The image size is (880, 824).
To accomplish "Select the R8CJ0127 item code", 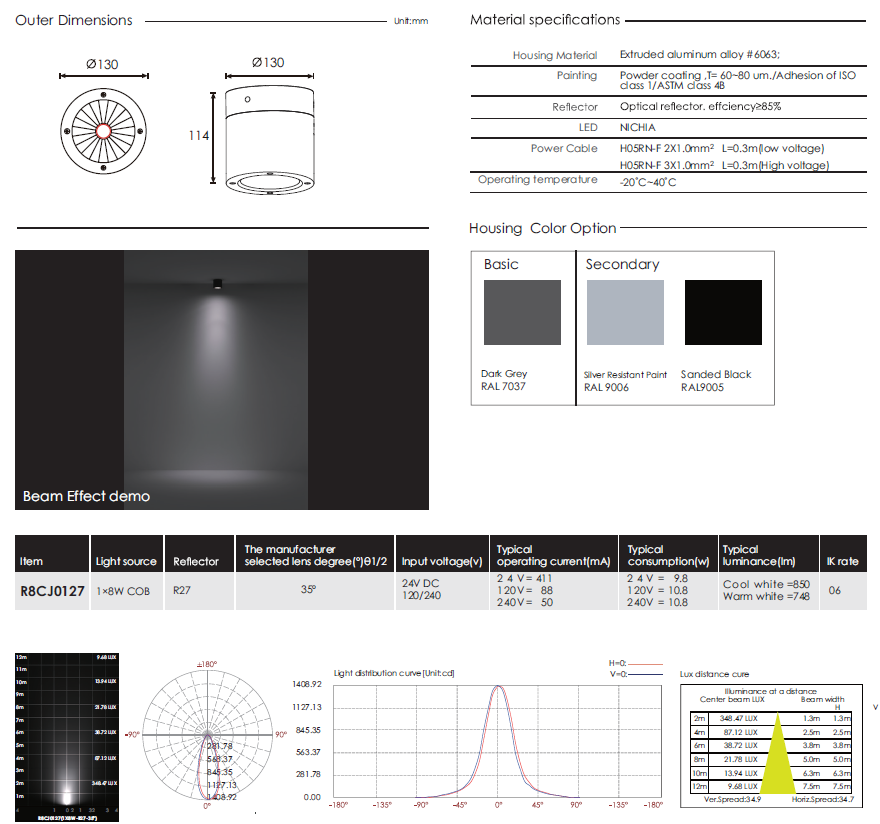I will pyautogui.click(x=52, y=590).
